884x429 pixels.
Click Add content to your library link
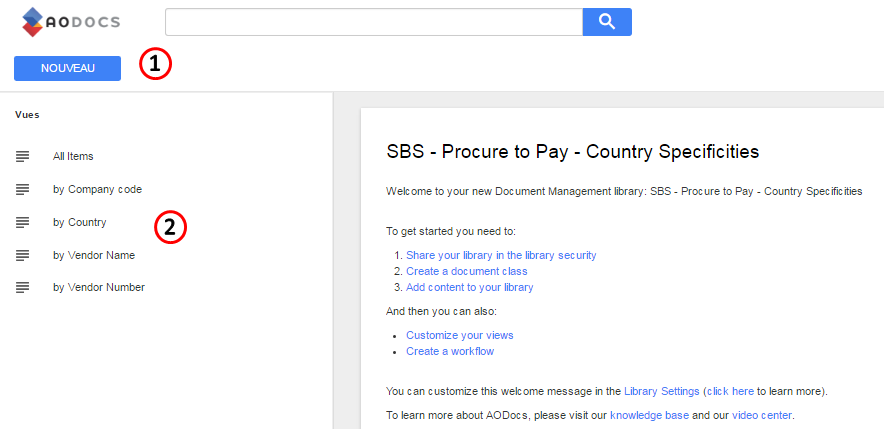pyautogui.click(x=469, y=287)
